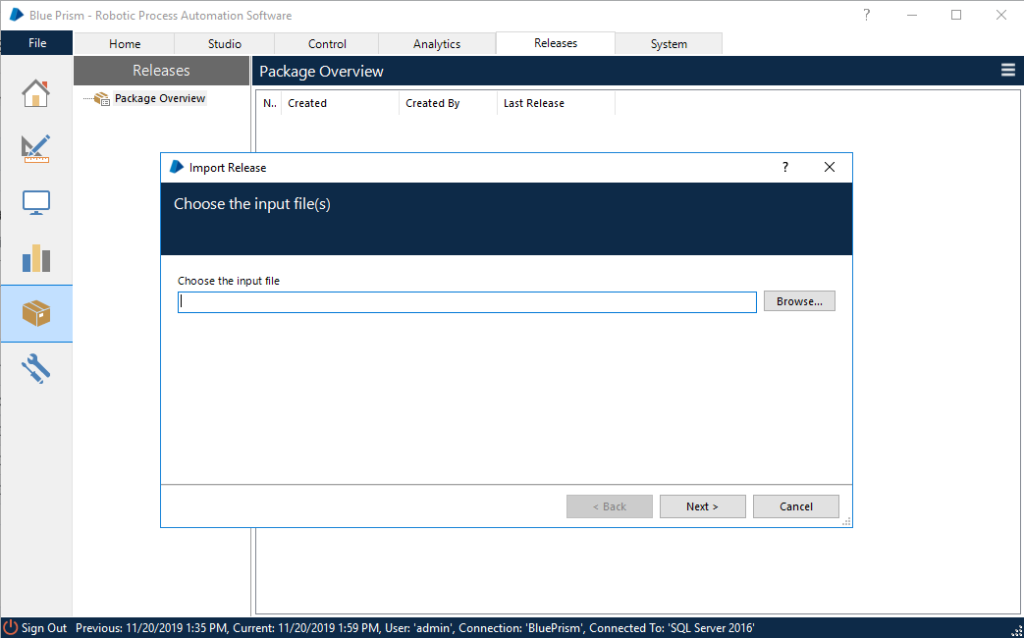Open the Studio design sidebar icon

click(36, 148)
